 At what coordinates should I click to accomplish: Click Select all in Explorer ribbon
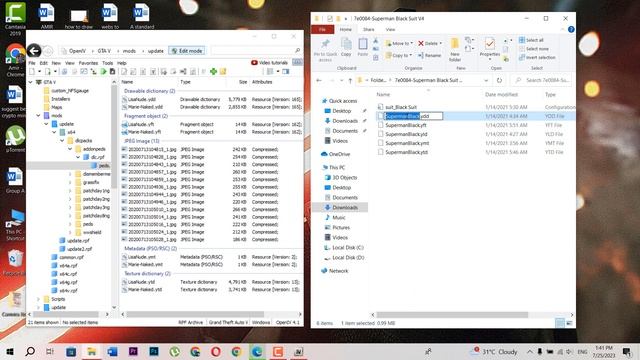[531, 40]
